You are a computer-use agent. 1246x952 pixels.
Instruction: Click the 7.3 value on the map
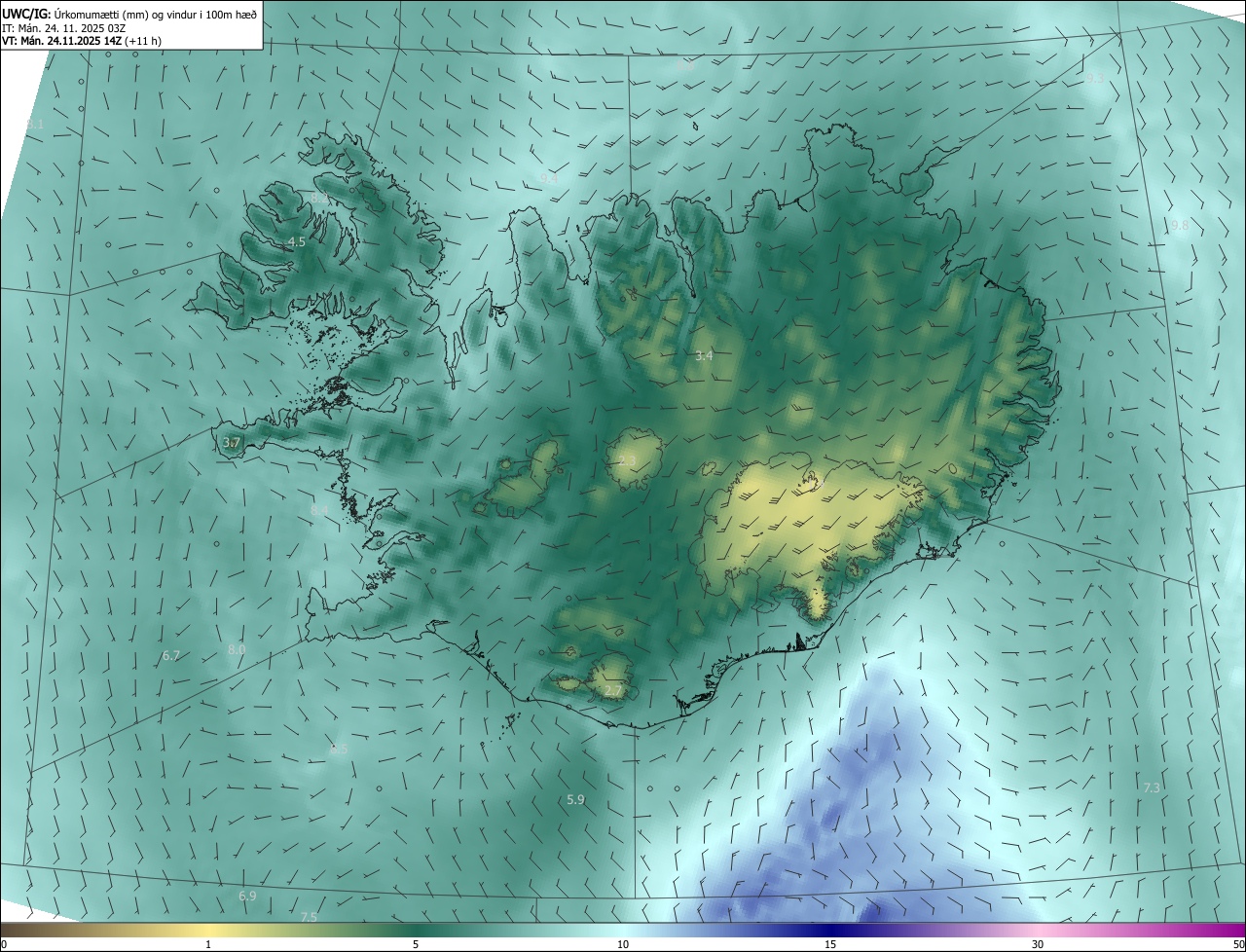1152,787
